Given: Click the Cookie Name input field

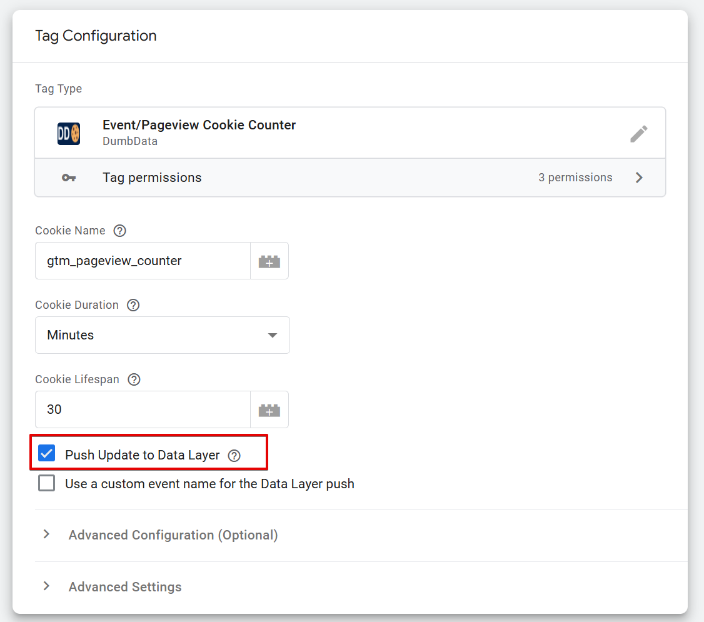Looking at the screenshot, I should (x=143, y=261).
